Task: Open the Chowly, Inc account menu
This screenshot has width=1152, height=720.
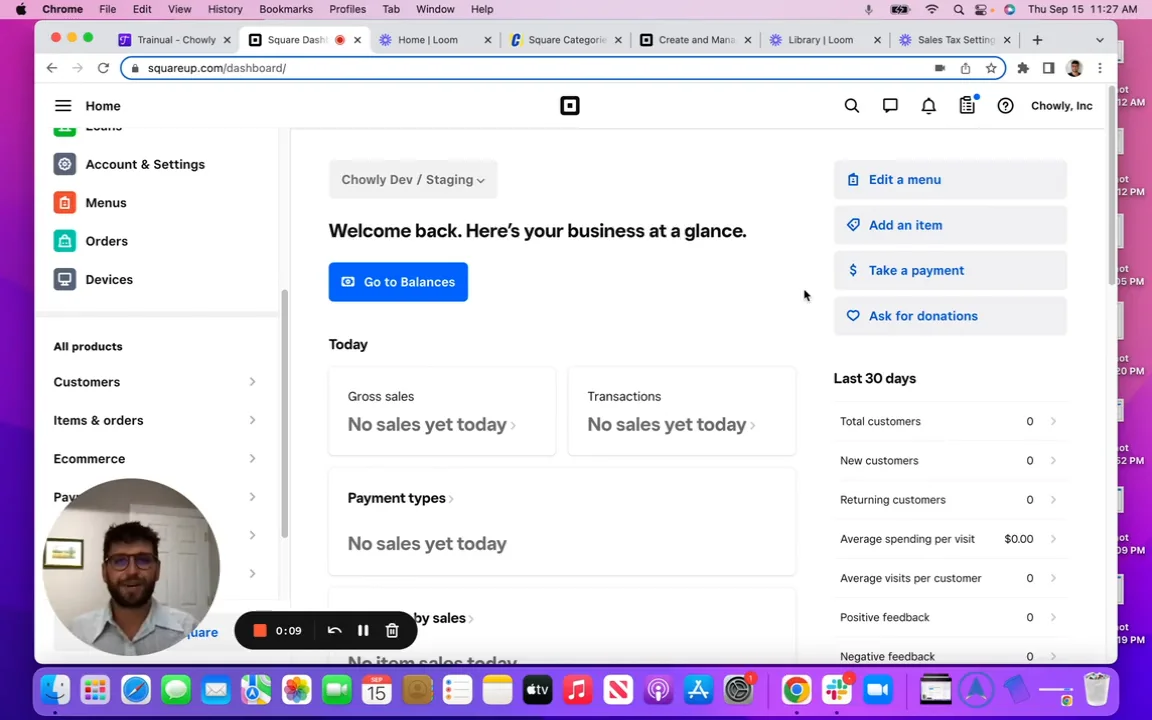Action: (1062, 106)
